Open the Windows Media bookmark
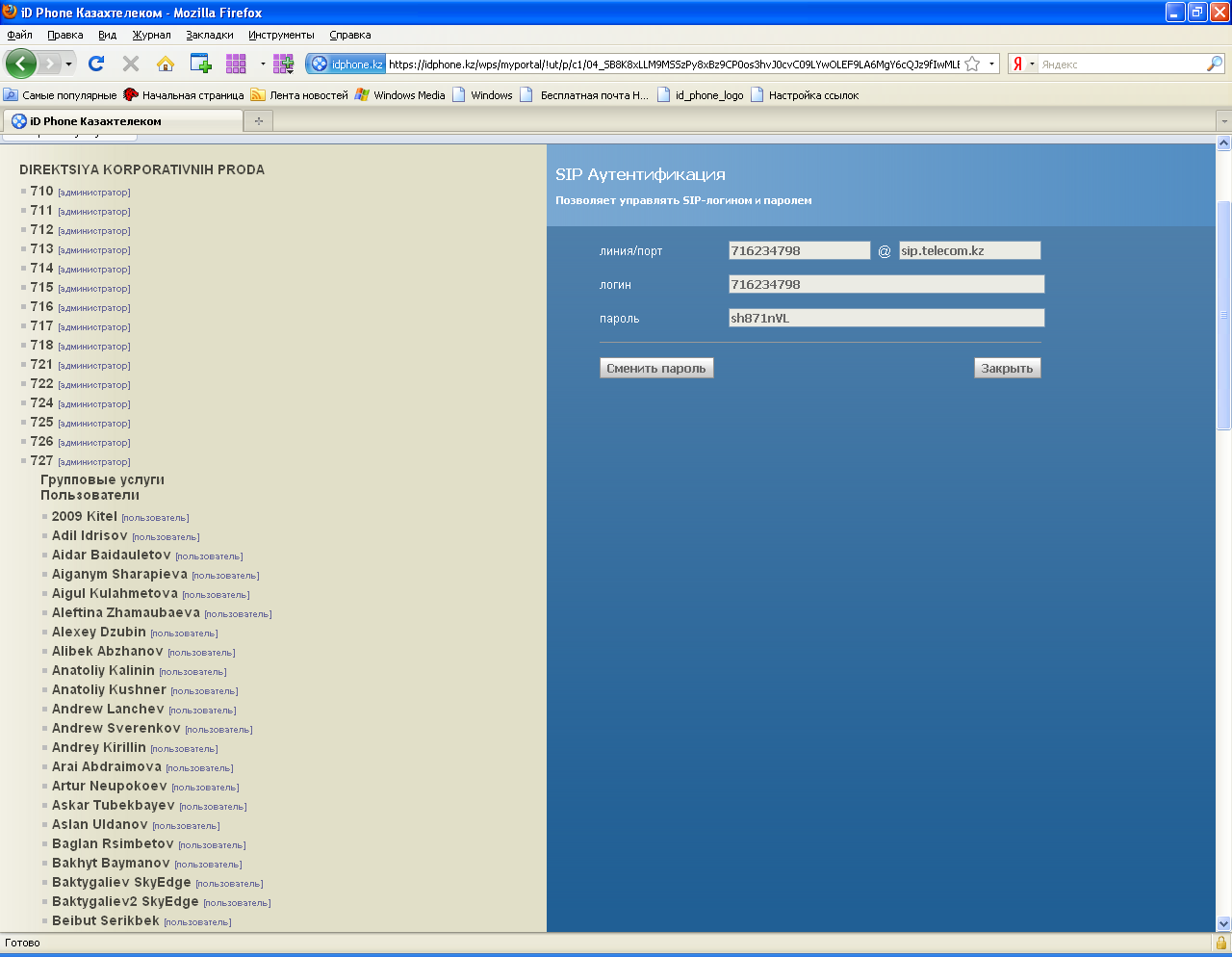This screenshot has height=957, width=1232. (x=400, y=95)
